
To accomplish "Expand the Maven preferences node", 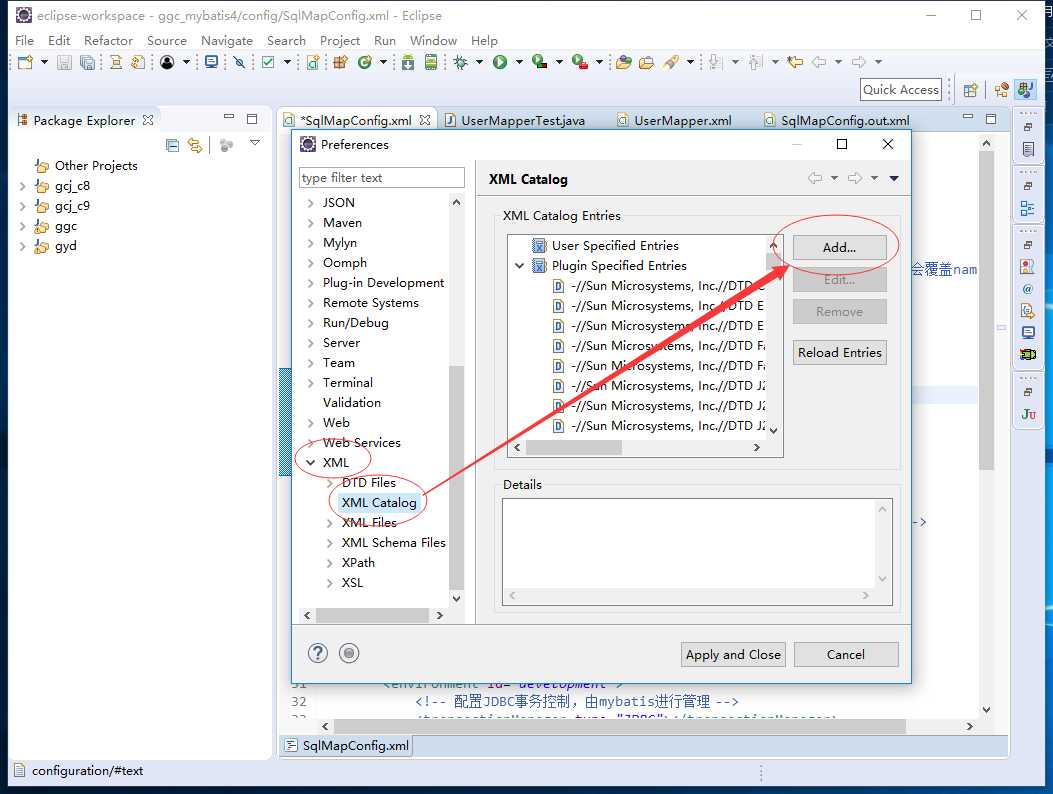I will tap(310, 223).
